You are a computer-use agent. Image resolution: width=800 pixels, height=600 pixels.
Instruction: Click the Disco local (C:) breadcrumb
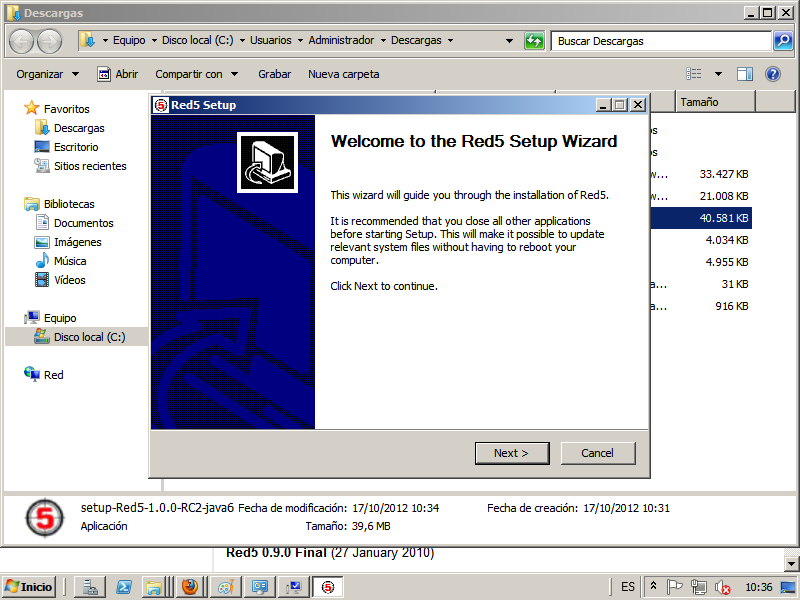[x=197, y=40]
